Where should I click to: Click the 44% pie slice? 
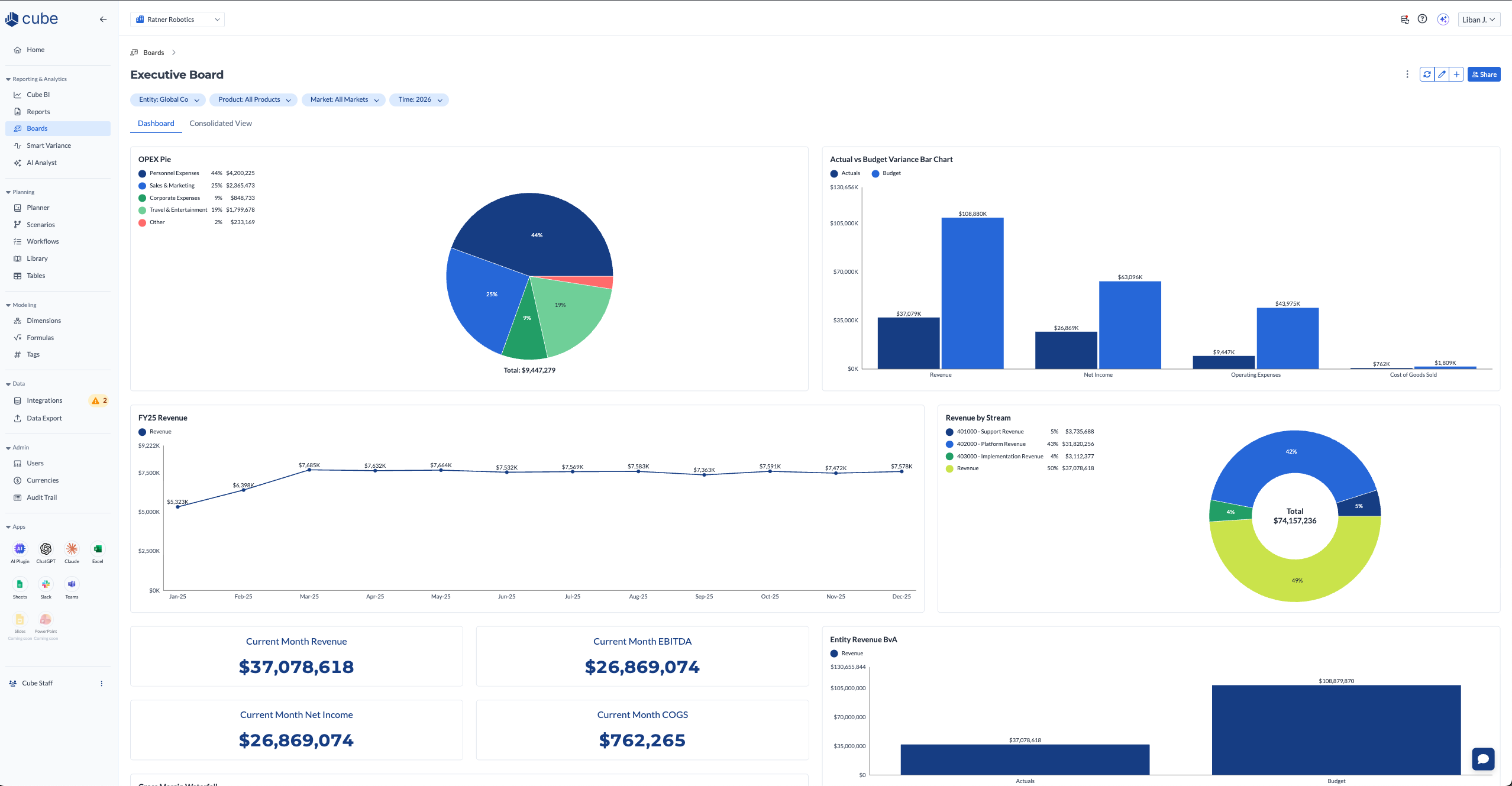click(x=537, y=235)
